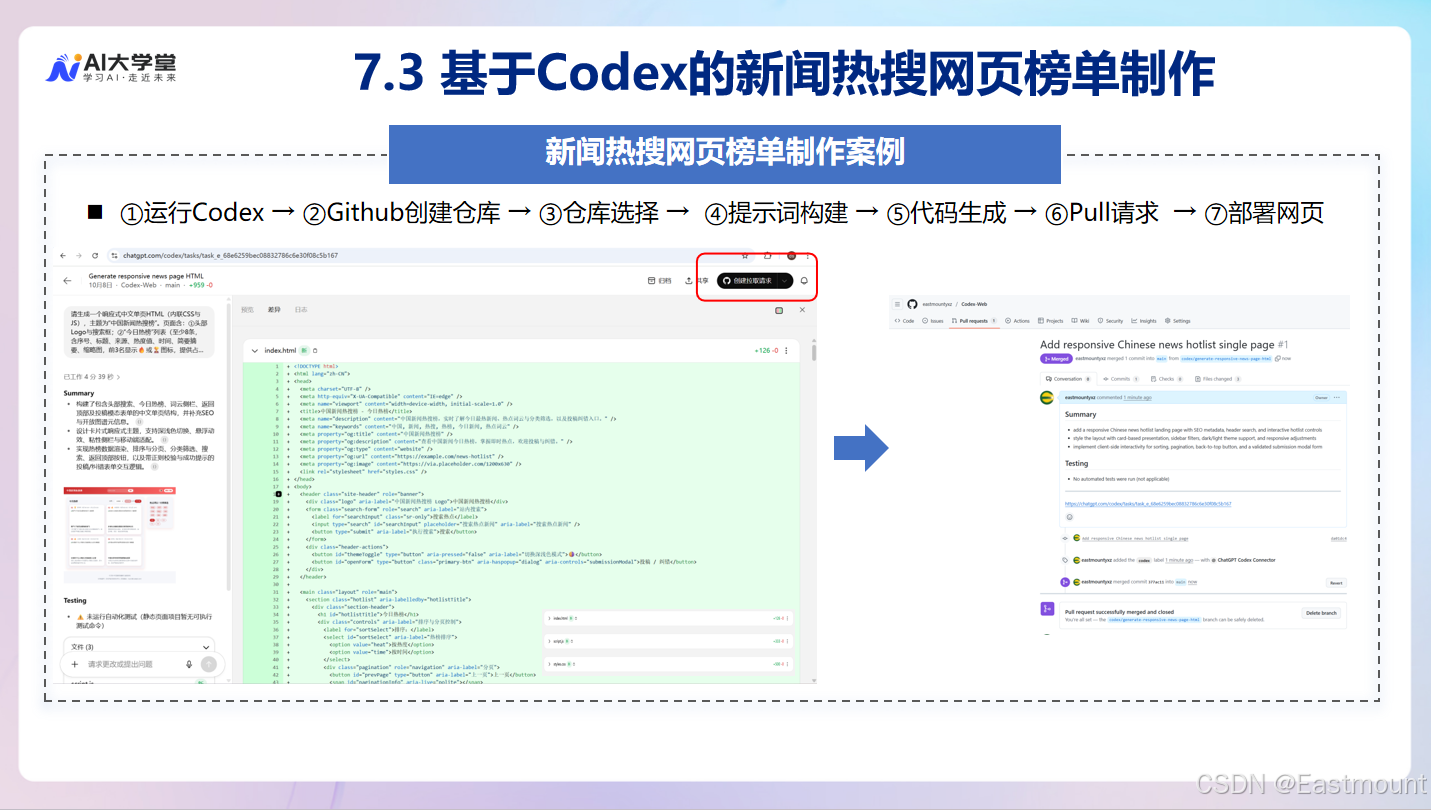Open index.html three-dot options menu
The height and width of the screenshot is (810, 1431).
786,350
